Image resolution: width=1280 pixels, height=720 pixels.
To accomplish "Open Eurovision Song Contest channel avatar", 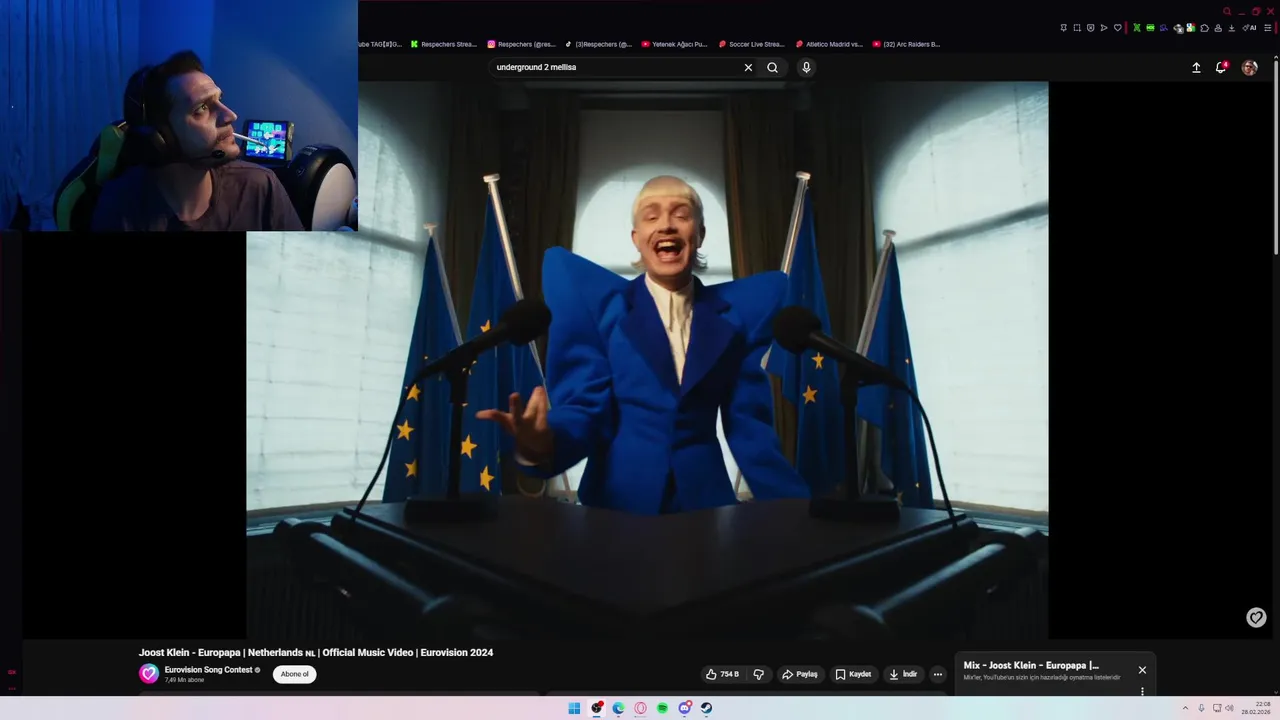I will click(x=149, y=674).
